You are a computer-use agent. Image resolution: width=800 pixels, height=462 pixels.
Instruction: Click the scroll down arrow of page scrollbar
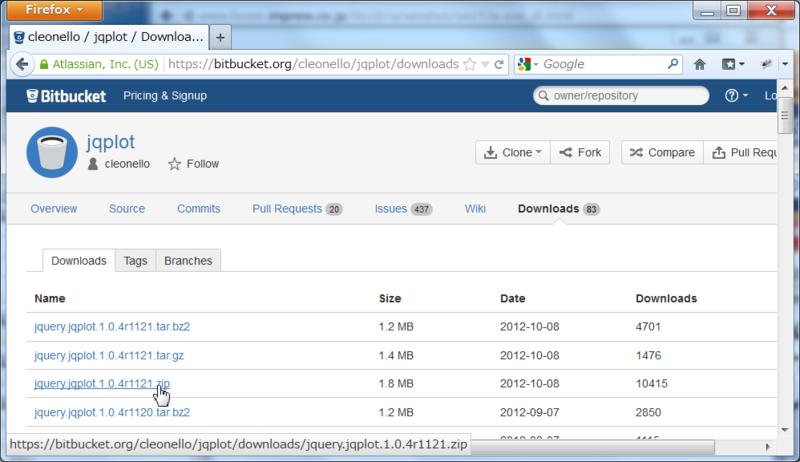pos(785,430)
